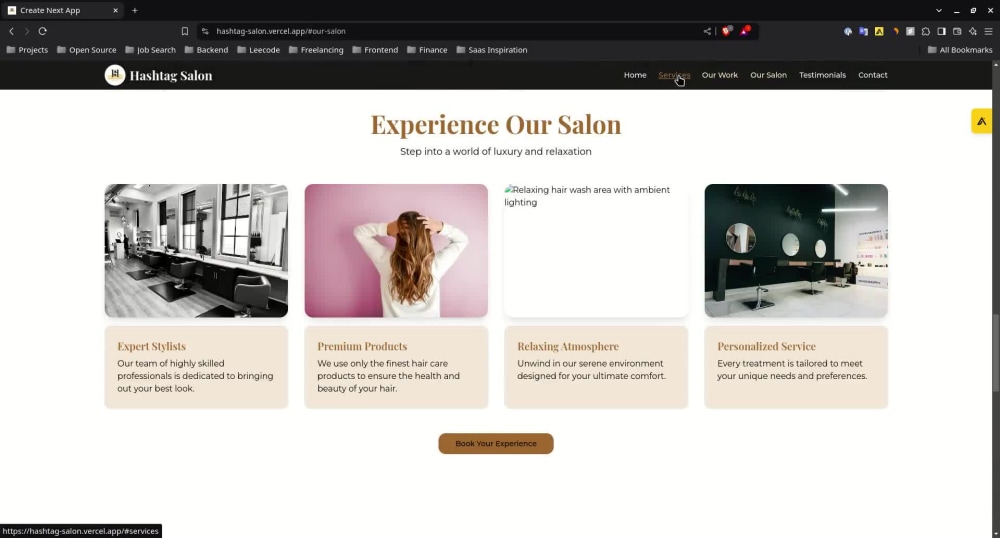Open the Projects bookmark folder
1000x538 pixels.
[27, 50]
